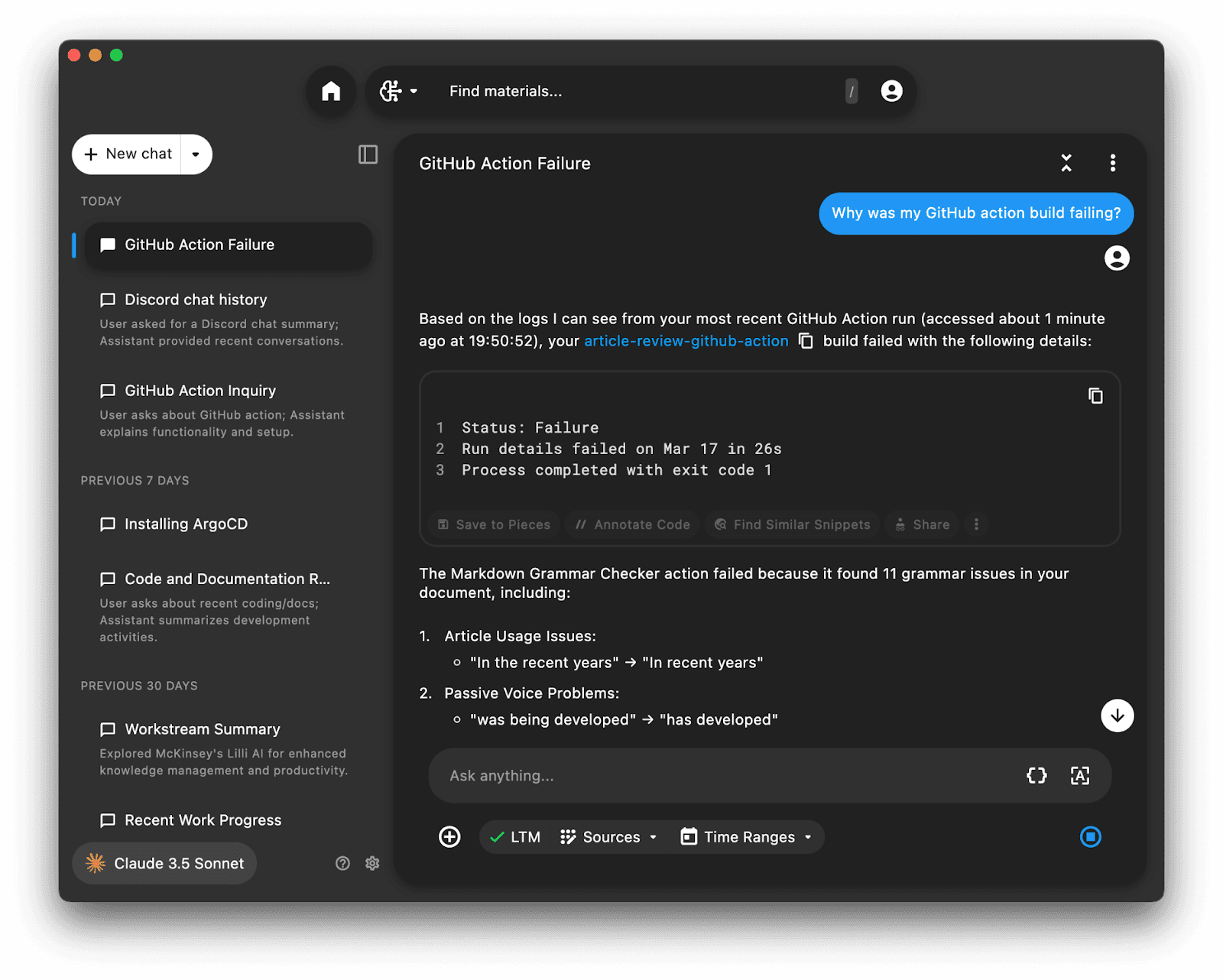Open the code block more options dots

click(x=976, y=524)
